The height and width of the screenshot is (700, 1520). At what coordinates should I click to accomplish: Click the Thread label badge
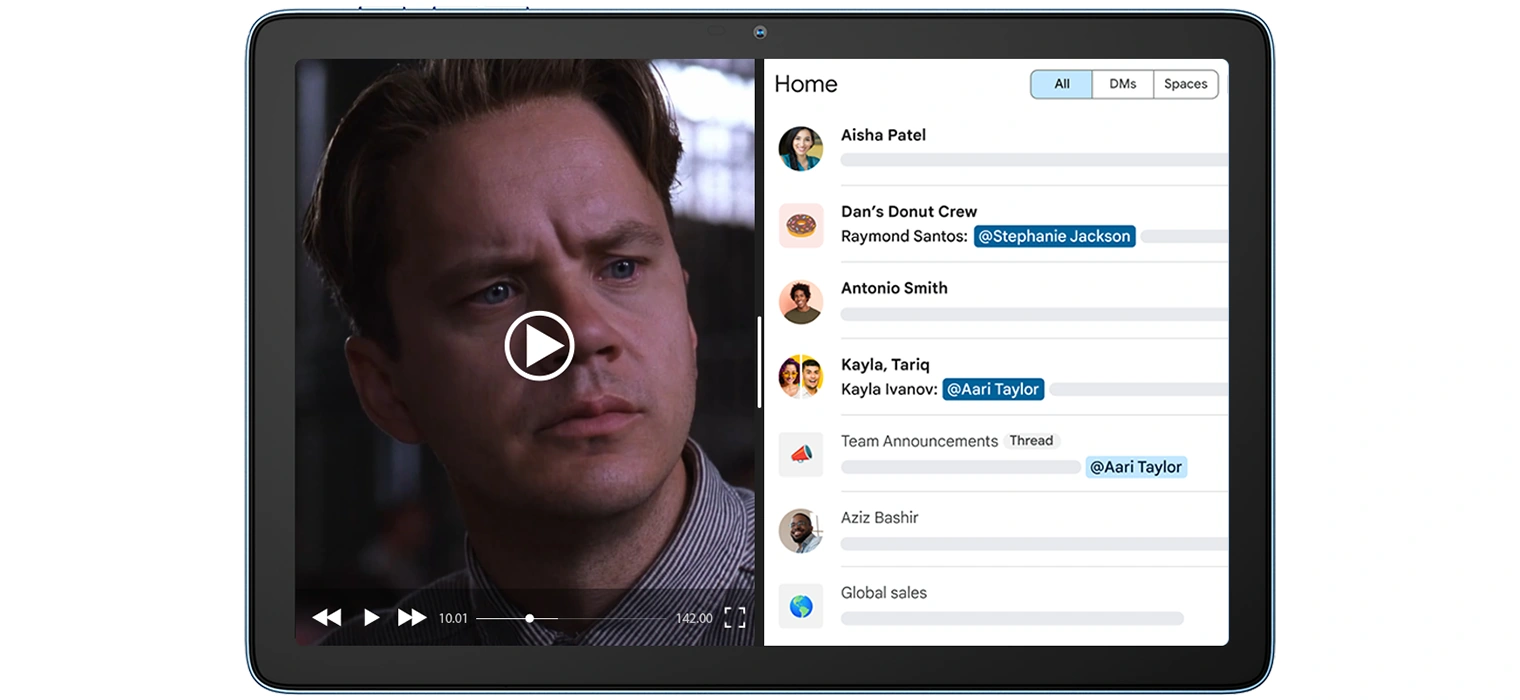pos(1031,441)
